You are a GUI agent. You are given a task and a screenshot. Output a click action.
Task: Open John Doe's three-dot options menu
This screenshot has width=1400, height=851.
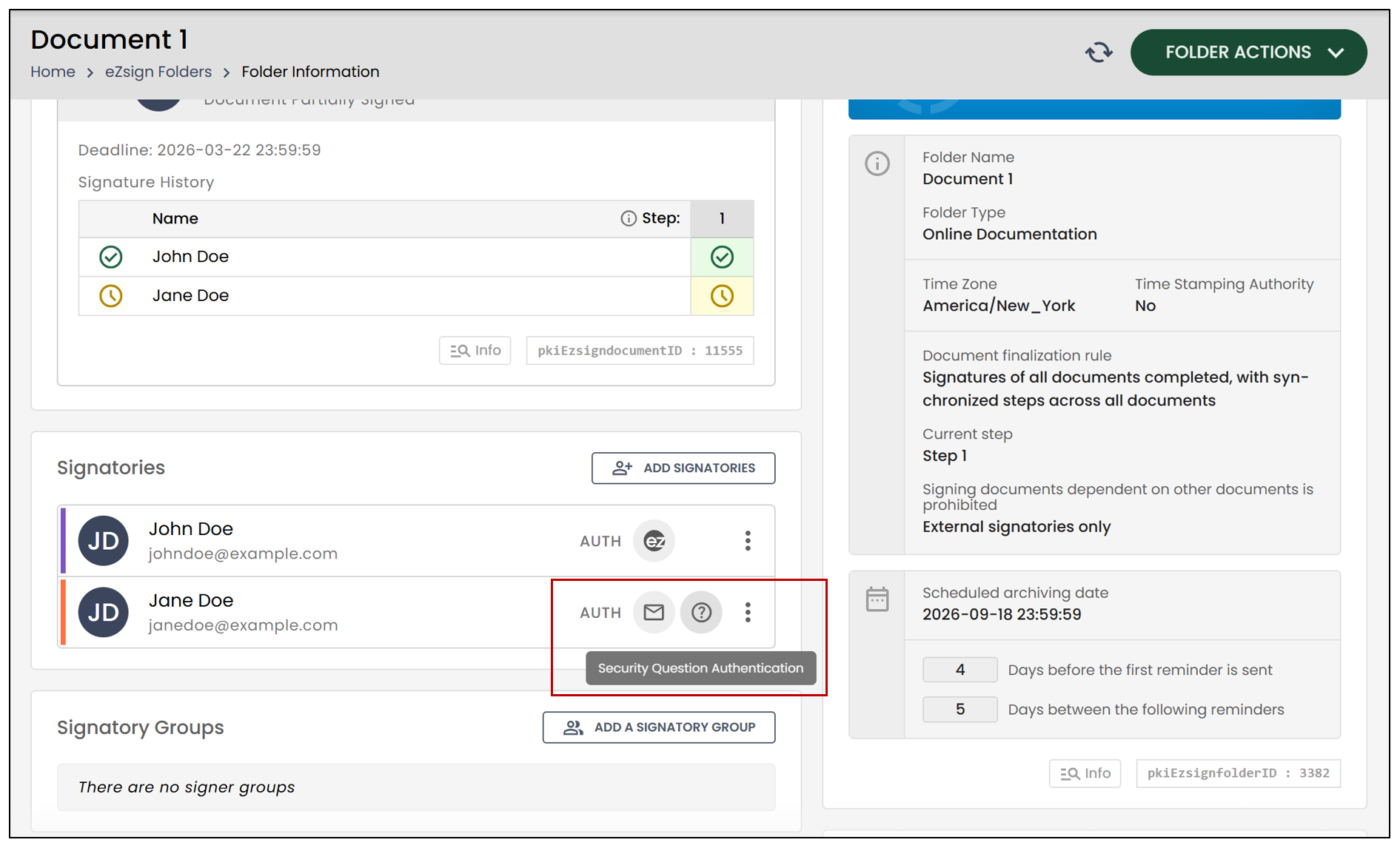coord(748,541)
